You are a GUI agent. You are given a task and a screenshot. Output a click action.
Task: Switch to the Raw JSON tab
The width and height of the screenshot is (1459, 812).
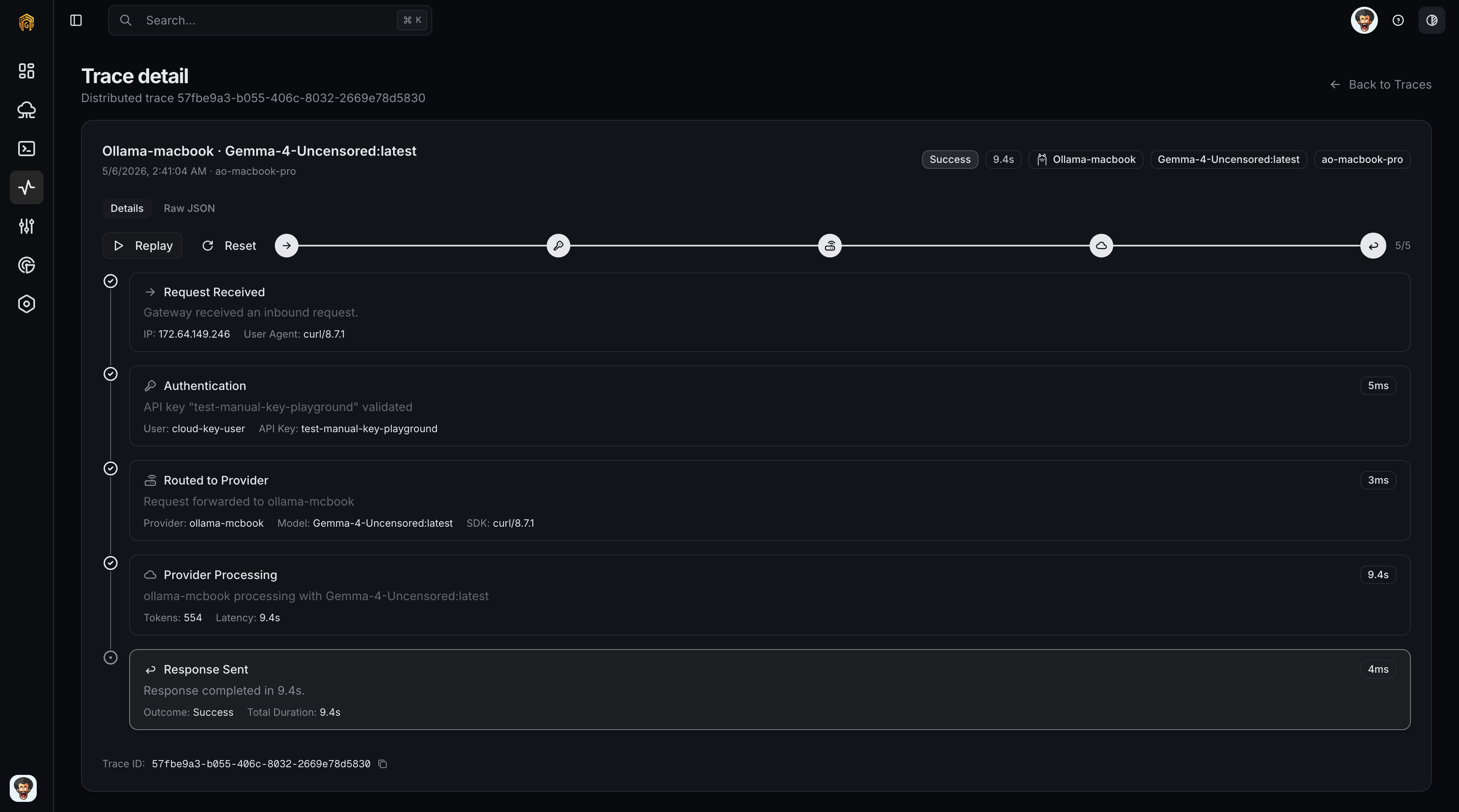(x=189, y=208)
